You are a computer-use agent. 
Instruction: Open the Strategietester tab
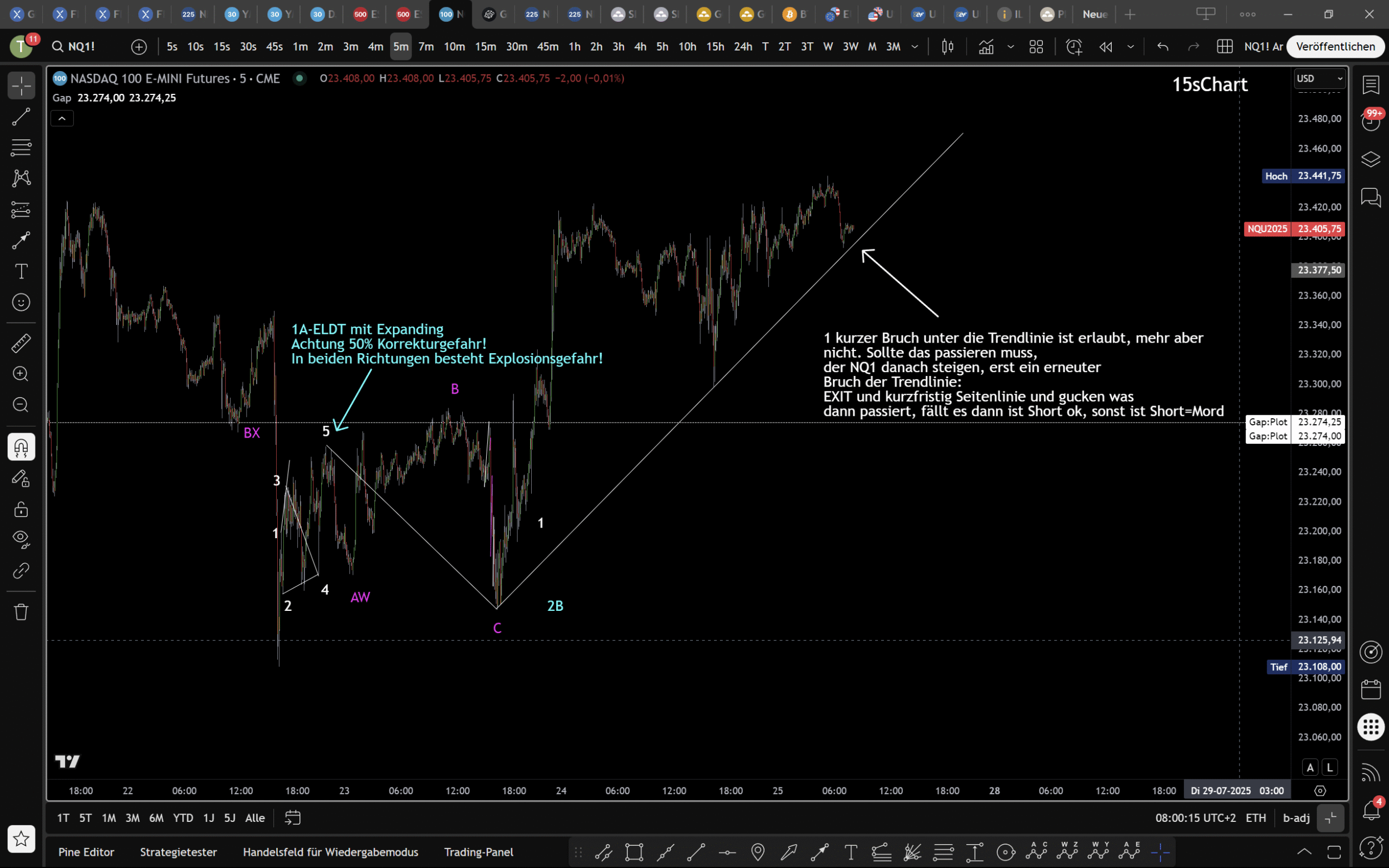178,852
